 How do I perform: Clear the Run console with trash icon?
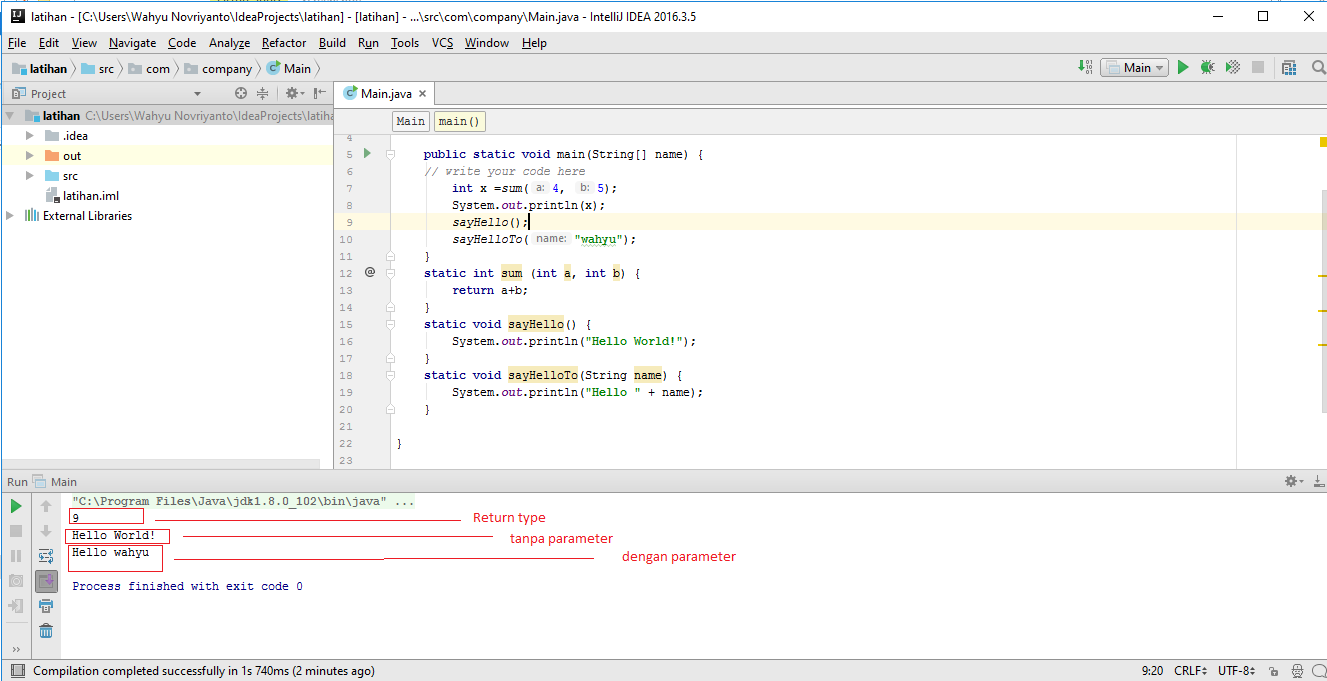(46, 630)
